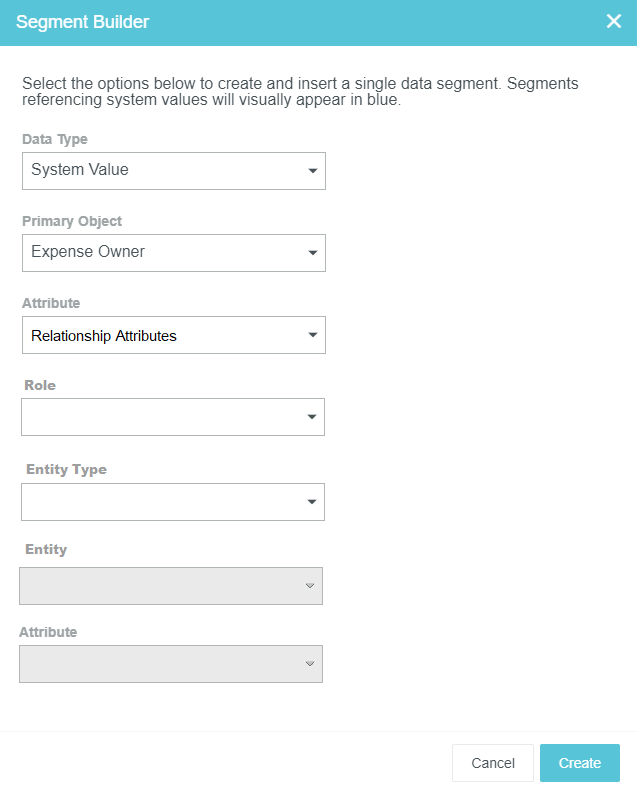Click the Data Type dropdown arrow

point(313,171)
